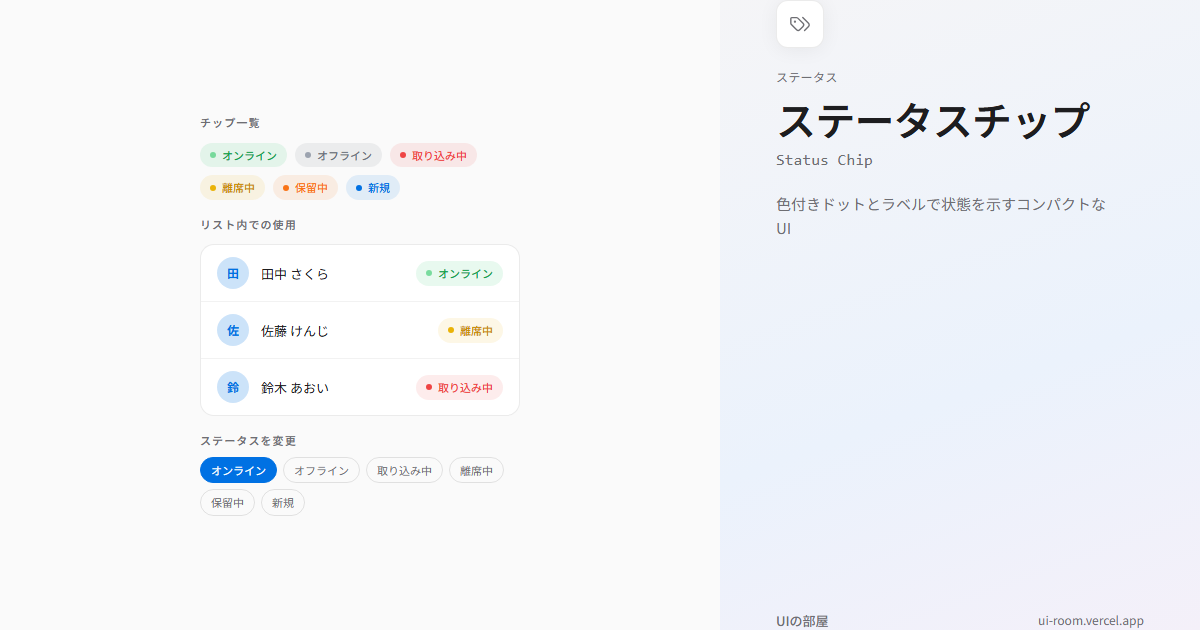Click the ステータス category label

pyautogui.click(x=806, y=77)
